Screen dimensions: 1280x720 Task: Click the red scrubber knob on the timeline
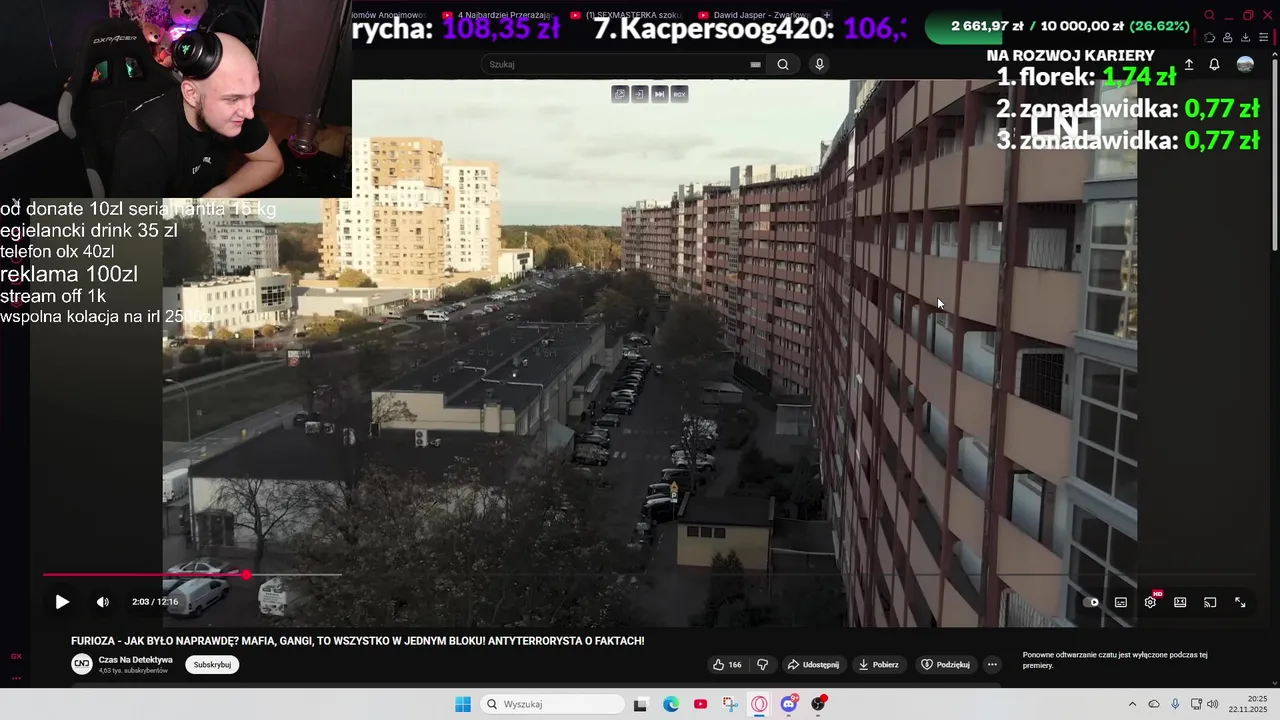click(x=246, y=575)
